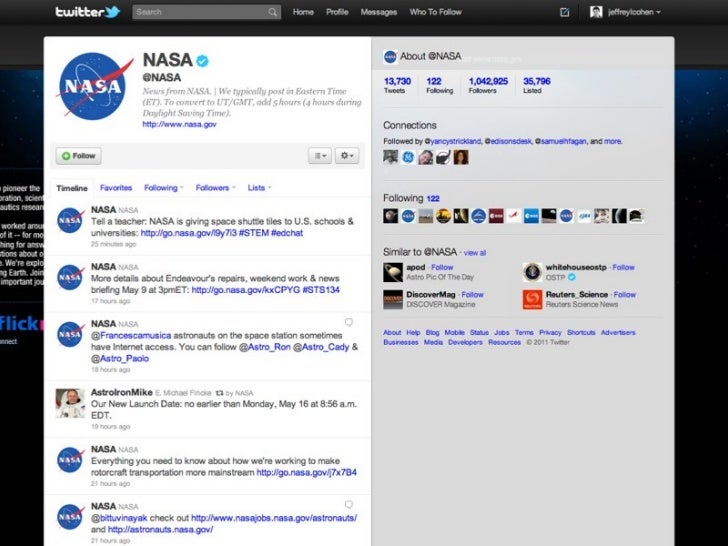Click the last avatar in Connections row
728x546 pixels.
click(461, 157)
